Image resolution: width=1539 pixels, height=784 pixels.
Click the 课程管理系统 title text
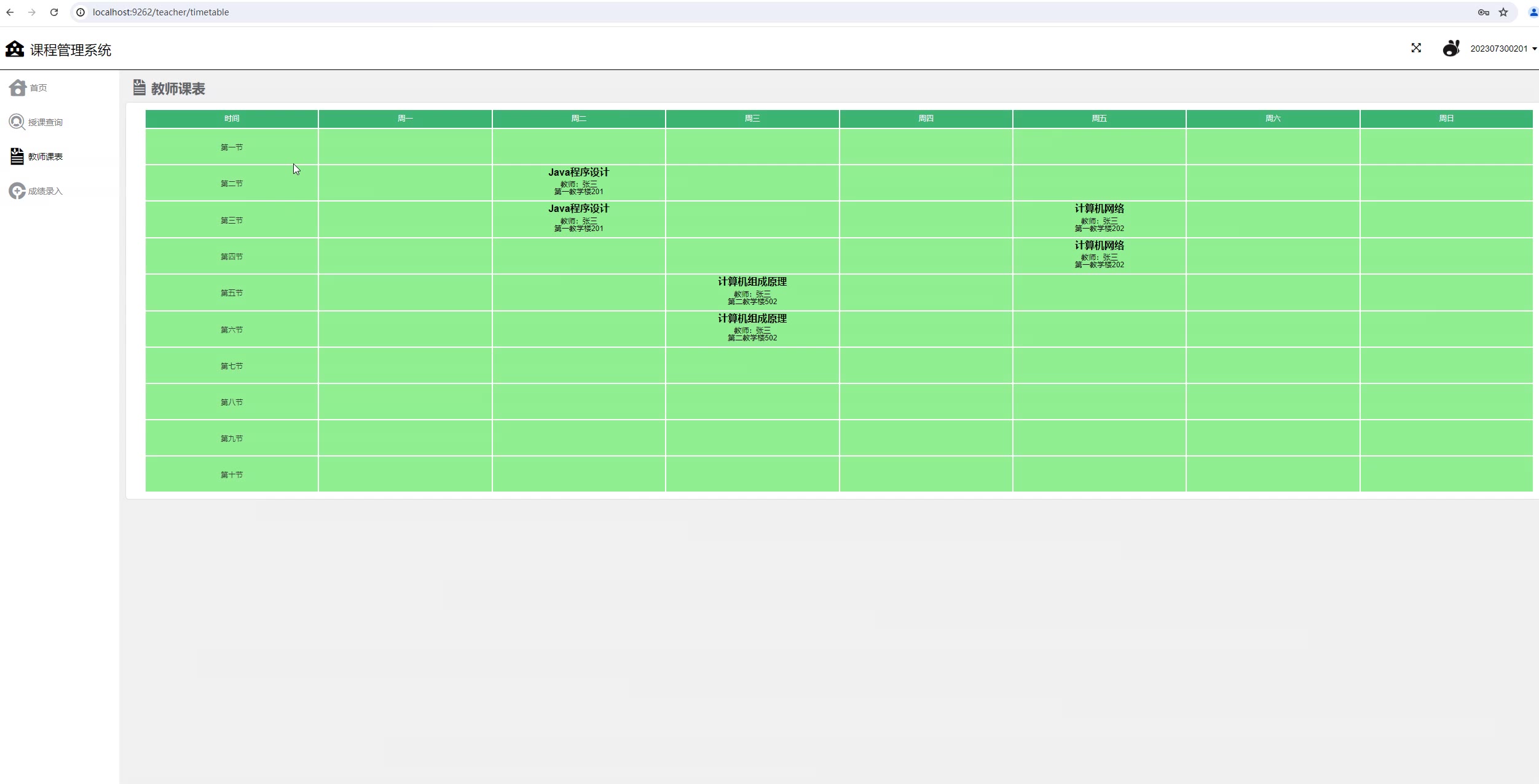click(71, 50)
